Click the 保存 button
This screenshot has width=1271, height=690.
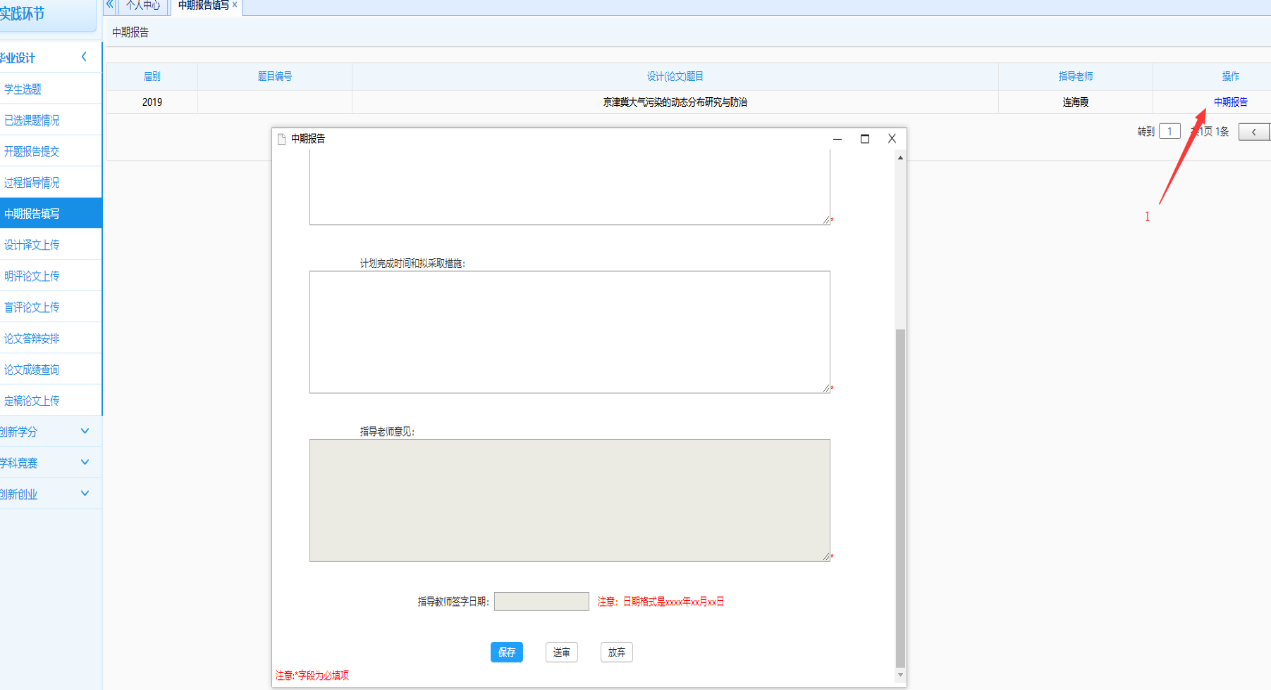click(507, 652)
